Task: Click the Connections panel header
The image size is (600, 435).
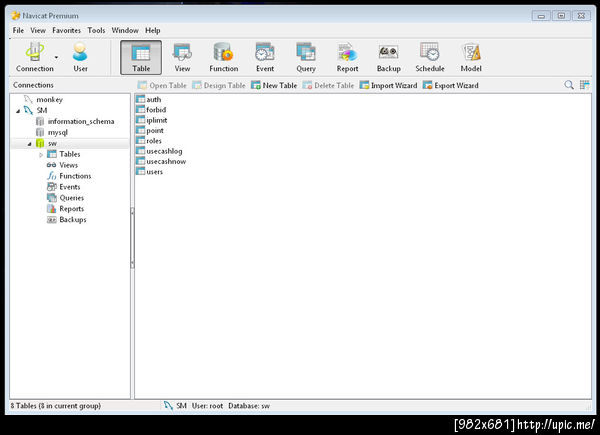Action: [x=33, y=85]
